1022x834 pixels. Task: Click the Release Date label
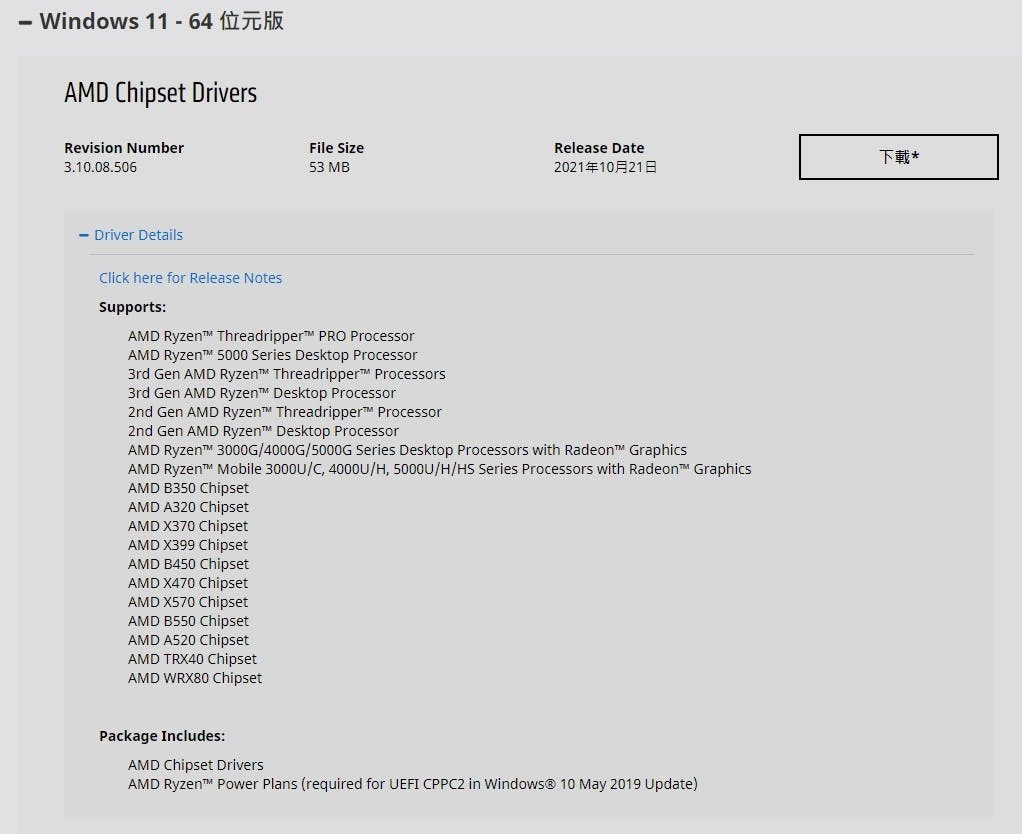599,148
